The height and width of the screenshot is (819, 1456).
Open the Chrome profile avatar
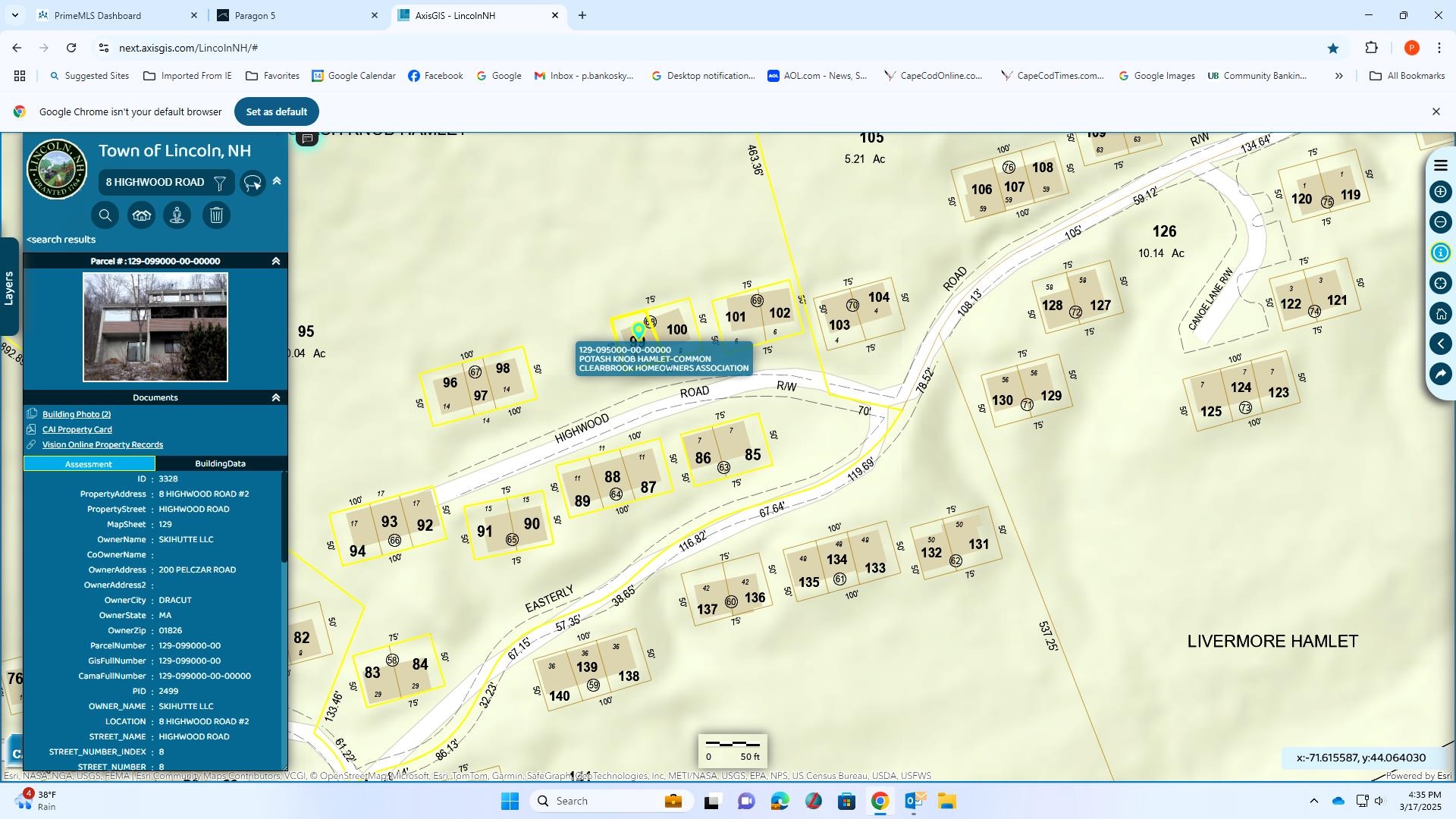click(1411, 48)
